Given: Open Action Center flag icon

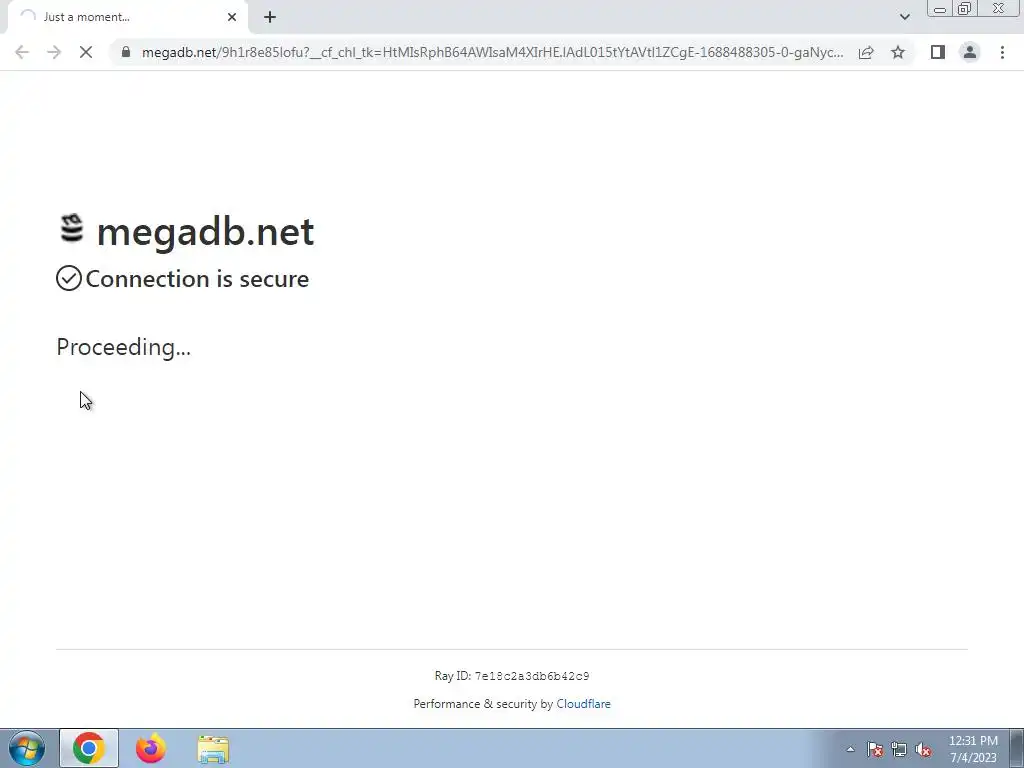Looking at the screenshot, I should [874, 749].
